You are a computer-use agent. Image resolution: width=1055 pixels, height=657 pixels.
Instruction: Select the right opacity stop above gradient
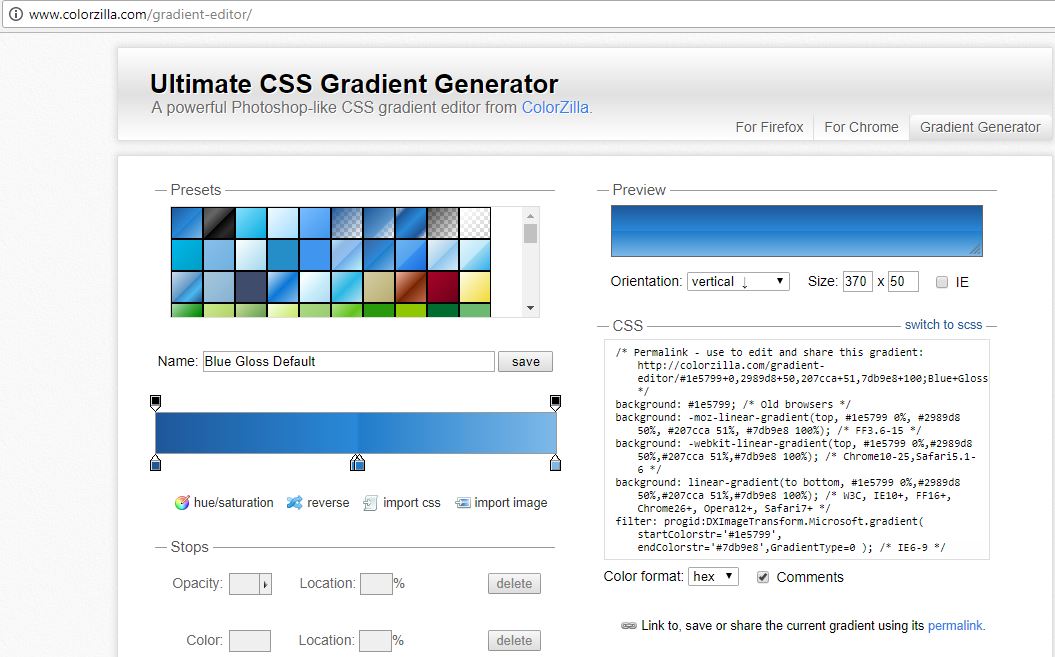point(556,402)
